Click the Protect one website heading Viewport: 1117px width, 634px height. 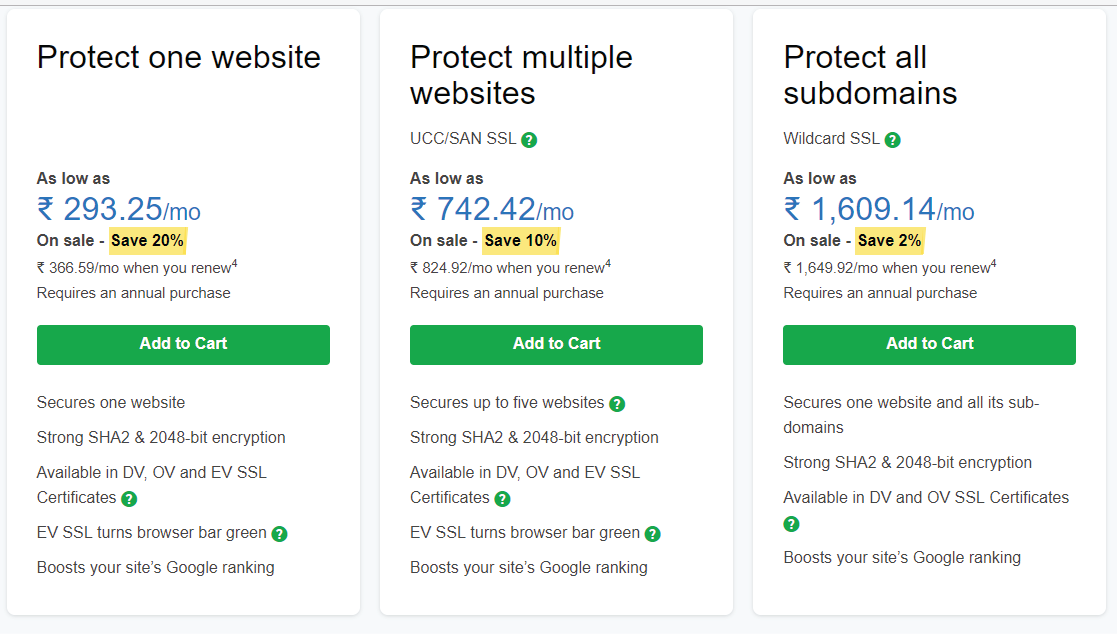pos(179,57)
